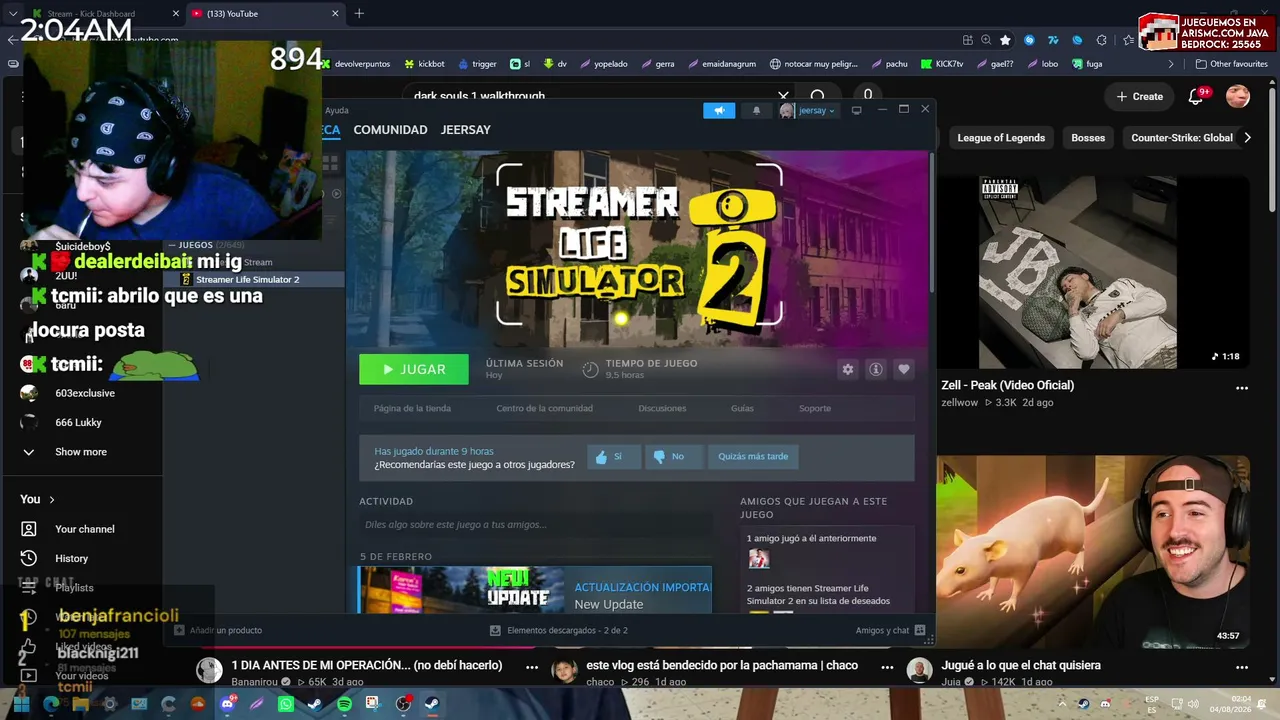Click the YouTube Create button
The height and width of the screenshot is (720, 1280).
coord(1139,96)
